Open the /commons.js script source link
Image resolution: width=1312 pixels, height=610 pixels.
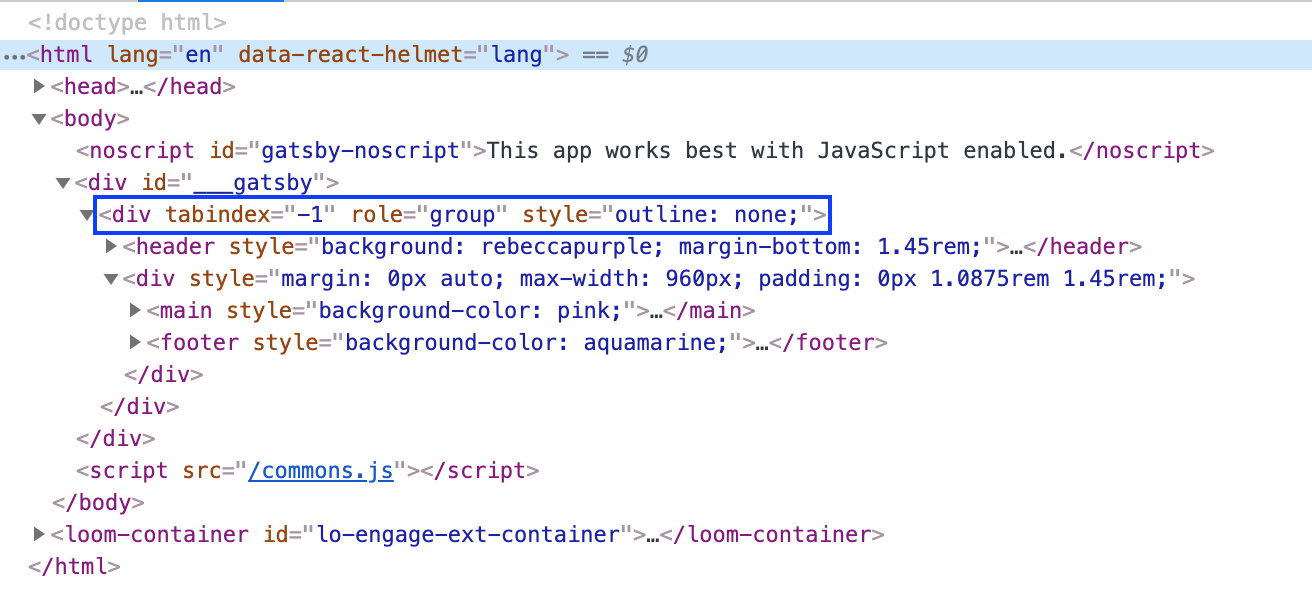pyautogui.click(x=321, y=470)
